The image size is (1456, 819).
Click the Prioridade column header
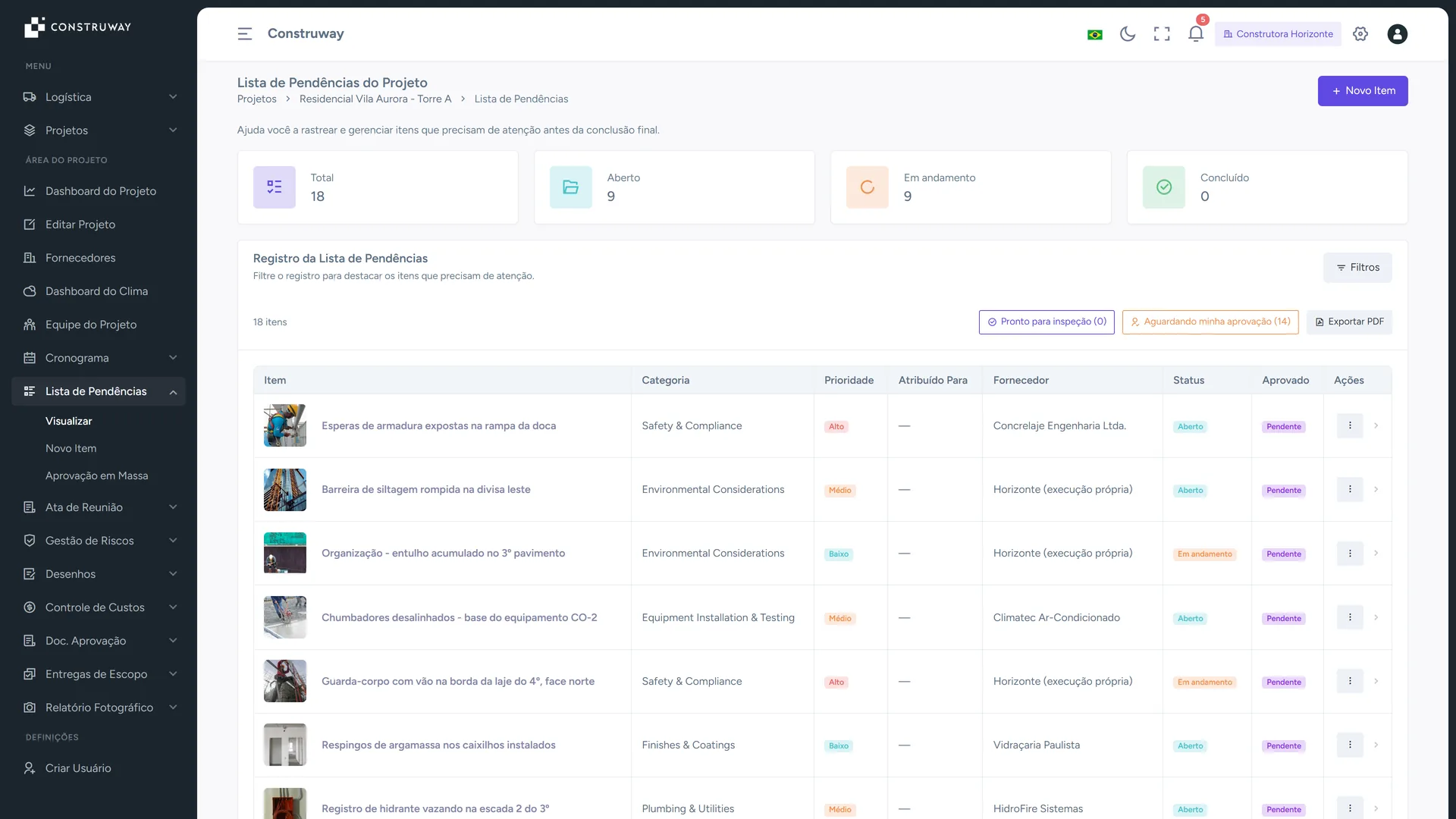(849, 381)
